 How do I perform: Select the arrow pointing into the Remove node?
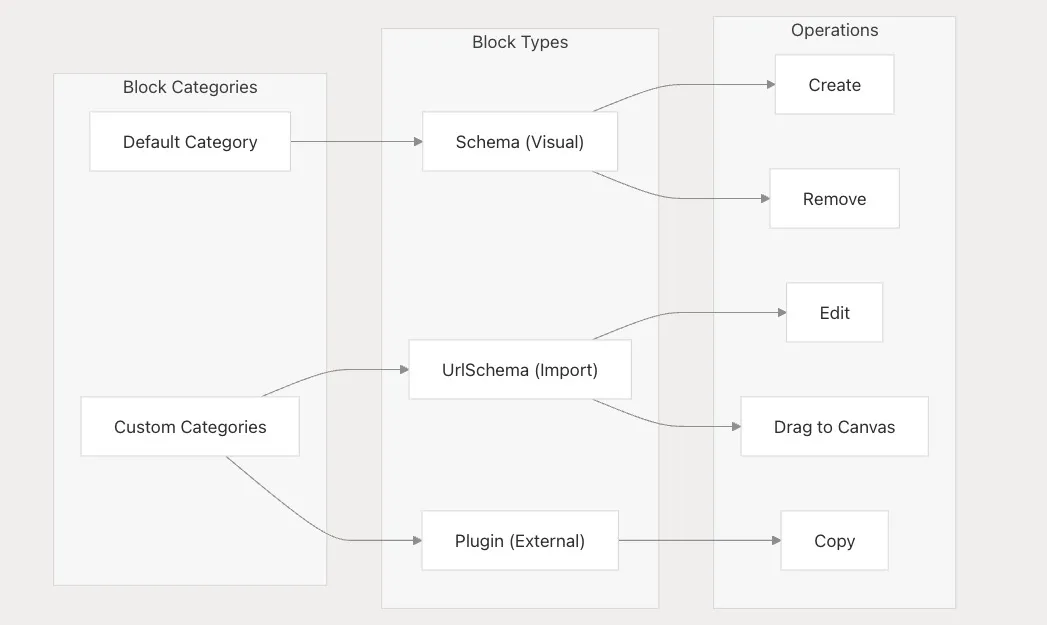click(690, 198)
